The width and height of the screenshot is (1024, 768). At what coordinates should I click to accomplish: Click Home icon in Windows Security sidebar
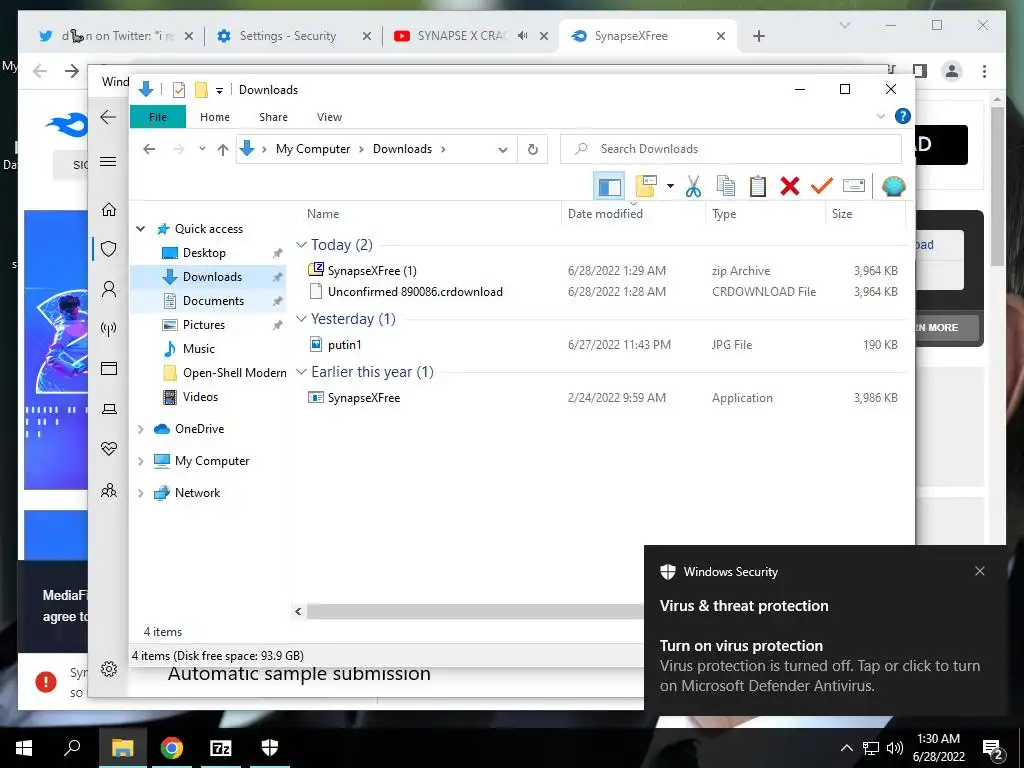tap(108, 210)
